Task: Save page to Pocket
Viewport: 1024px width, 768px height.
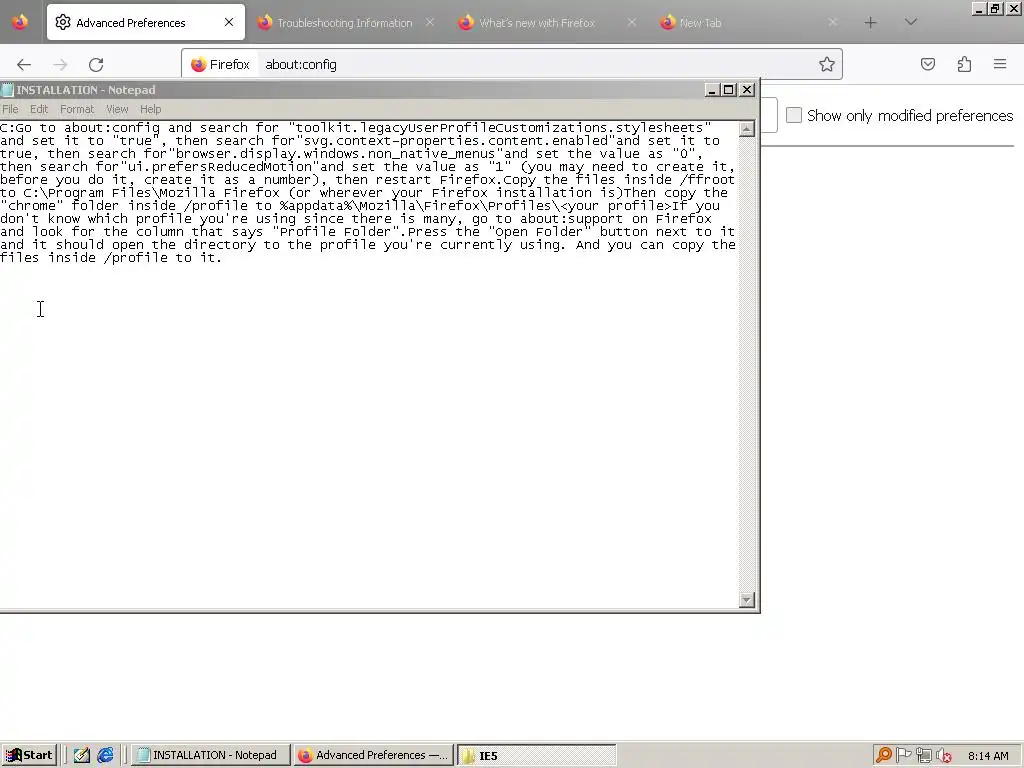Action: (928, 64)
